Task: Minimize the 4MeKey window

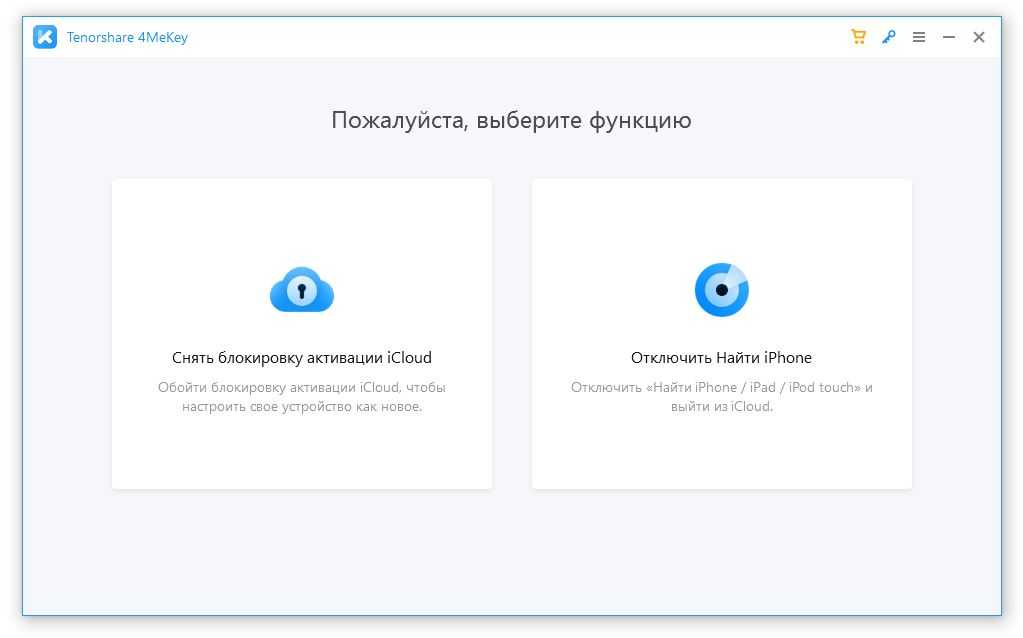Action: click(949, 37)
